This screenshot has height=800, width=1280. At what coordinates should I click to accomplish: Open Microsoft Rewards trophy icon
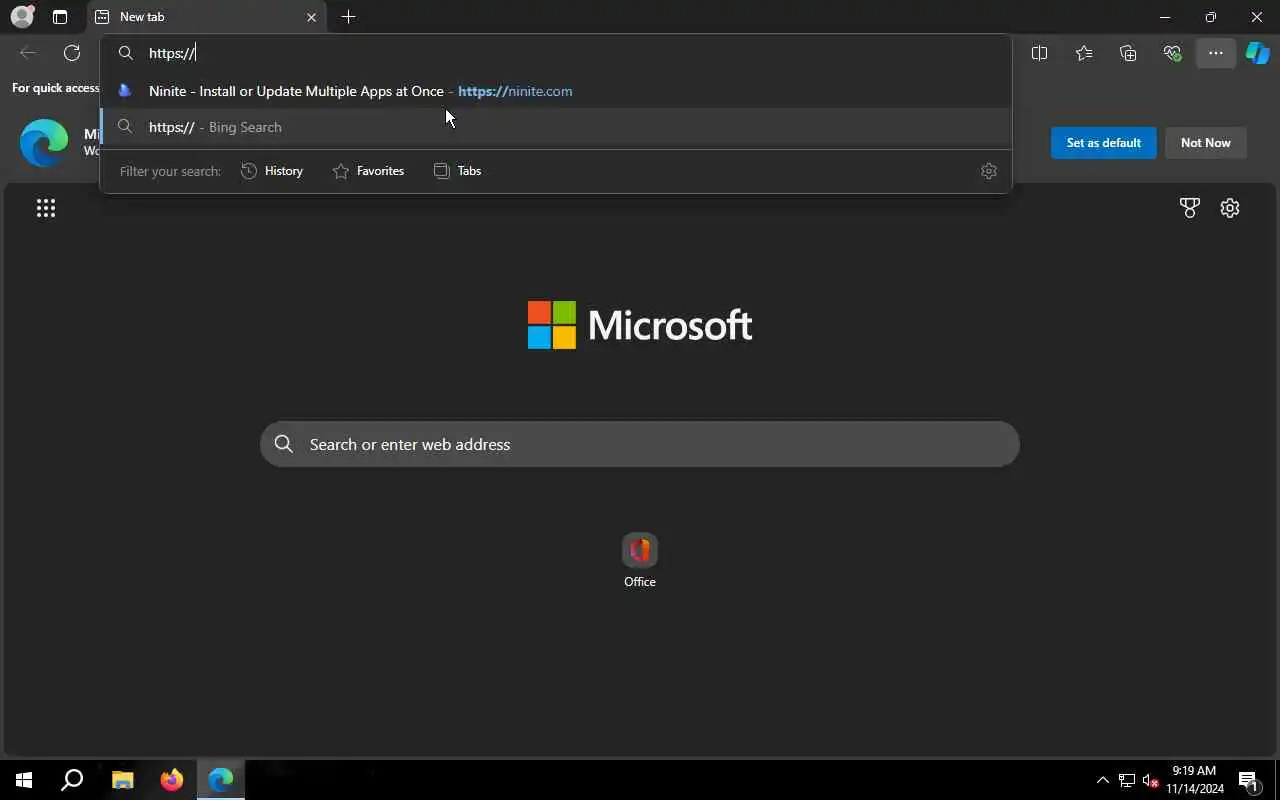[1189, 208]
